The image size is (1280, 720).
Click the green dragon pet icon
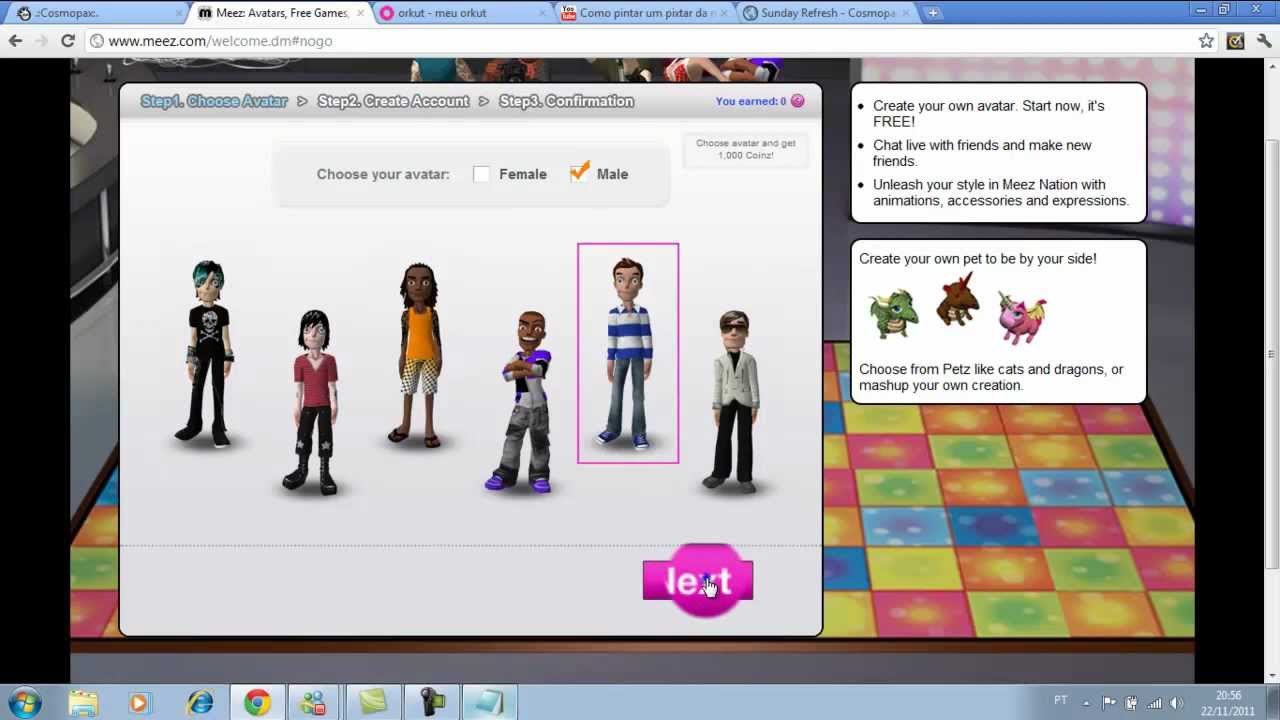(x=893, y=313)
